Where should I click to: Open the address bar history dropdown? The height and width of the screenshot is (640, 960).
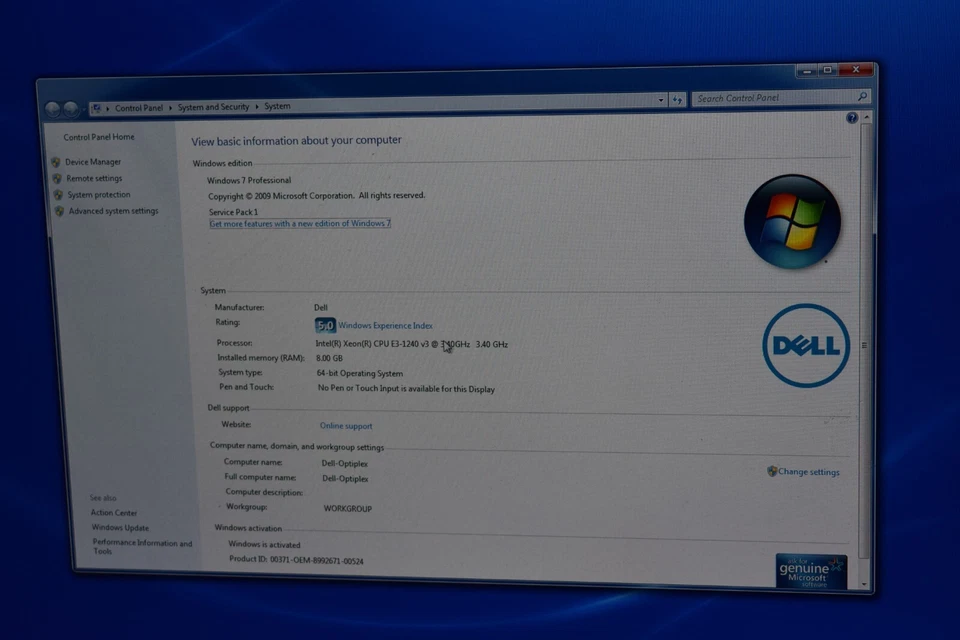(660, 99)
